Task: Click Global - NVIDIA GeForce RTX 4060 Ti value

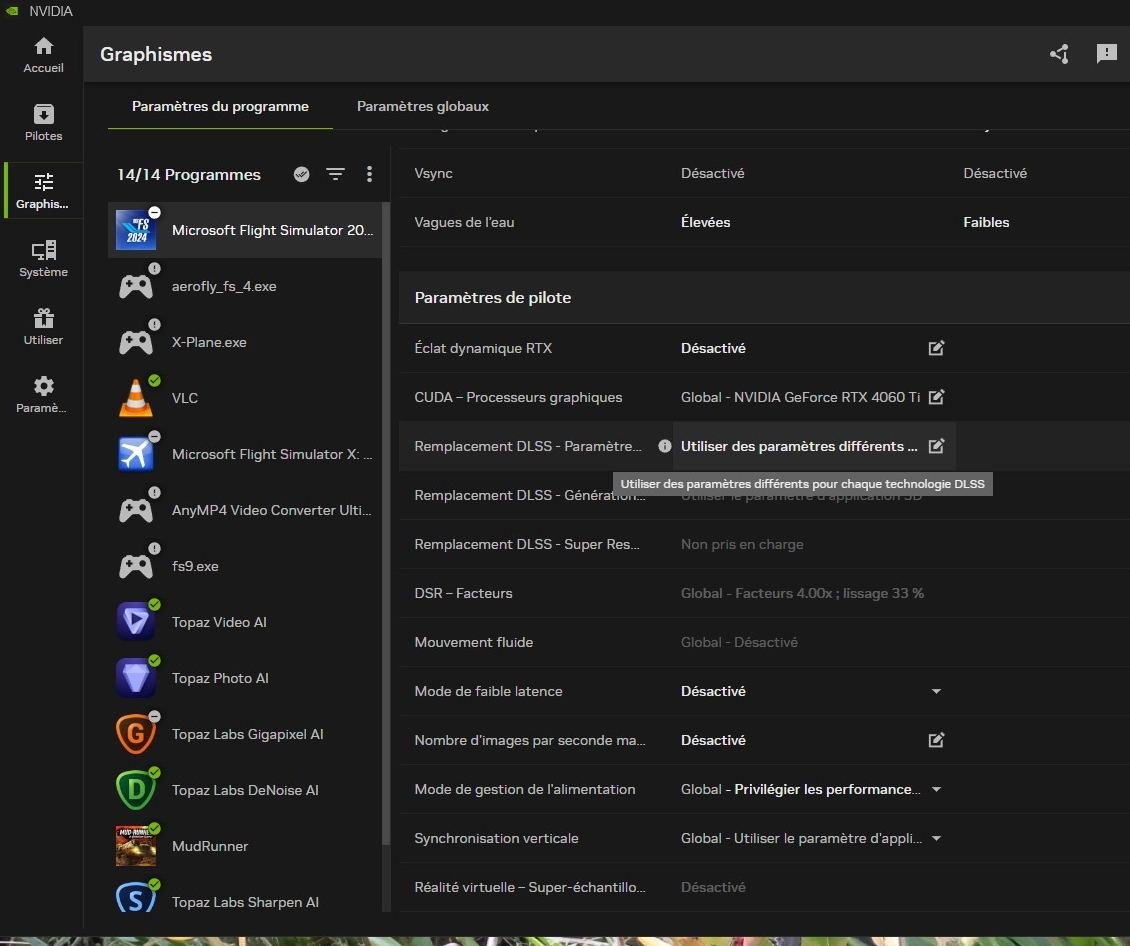Action: click(x=800, y=397)
